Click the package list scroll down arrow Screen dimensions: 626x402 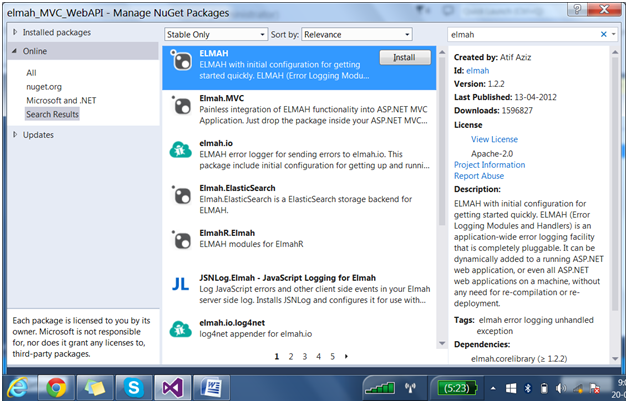(442, 343)
